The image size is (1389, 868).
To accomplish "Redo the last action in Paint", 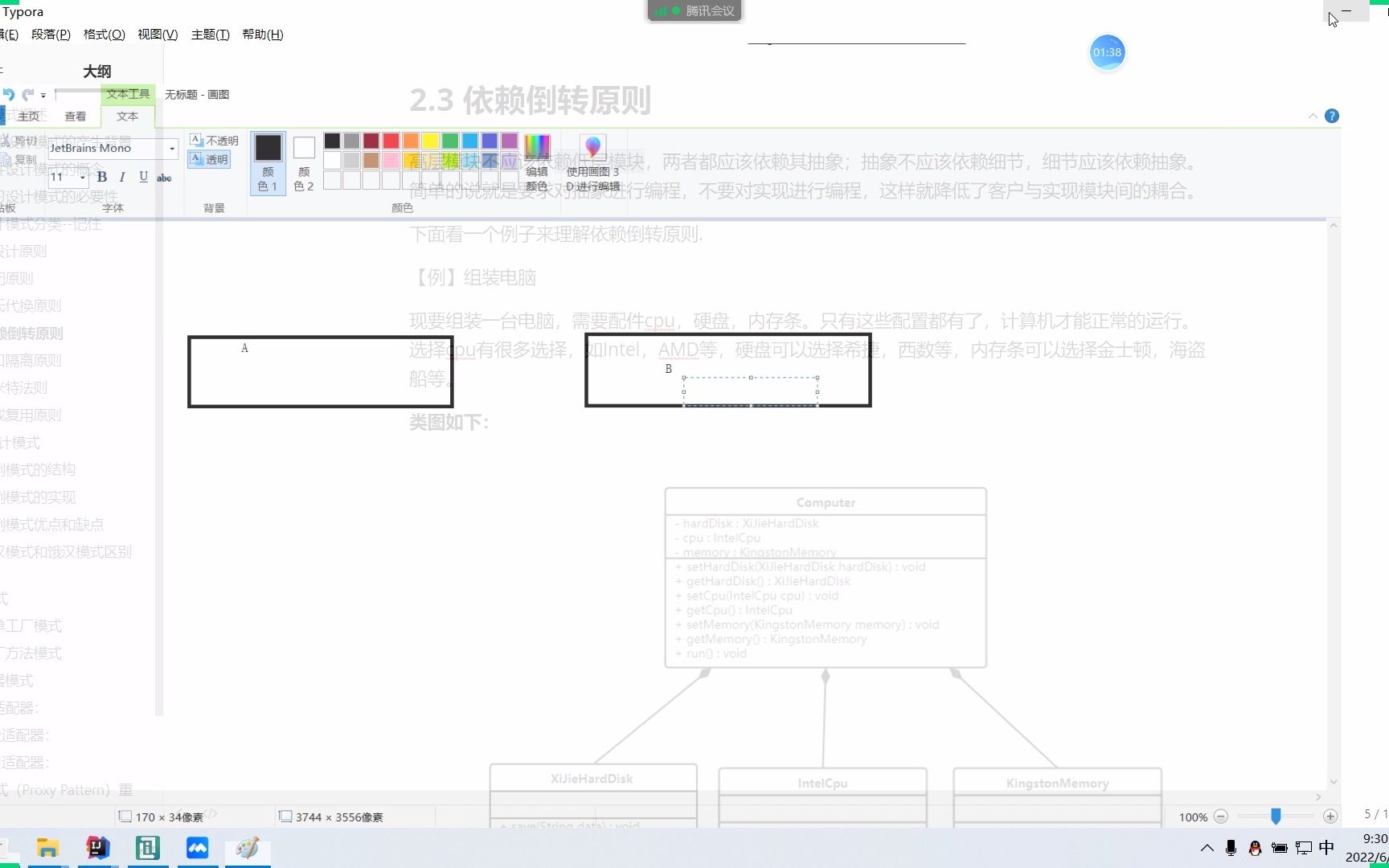I will click(x=27, y=93).
